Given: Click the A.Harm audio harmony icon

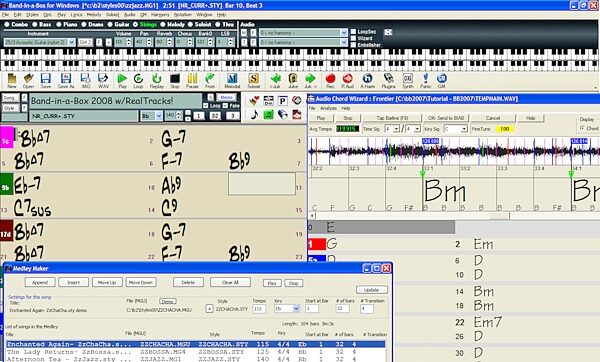Looking at the screenshot, I should [367, 79].
